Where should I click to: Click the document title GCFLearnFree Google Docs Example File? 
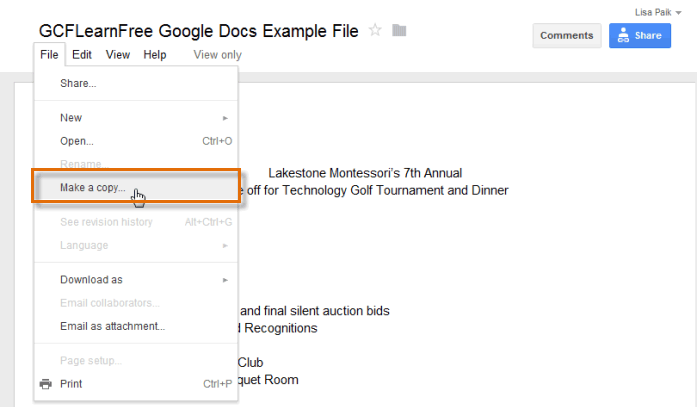198,31
